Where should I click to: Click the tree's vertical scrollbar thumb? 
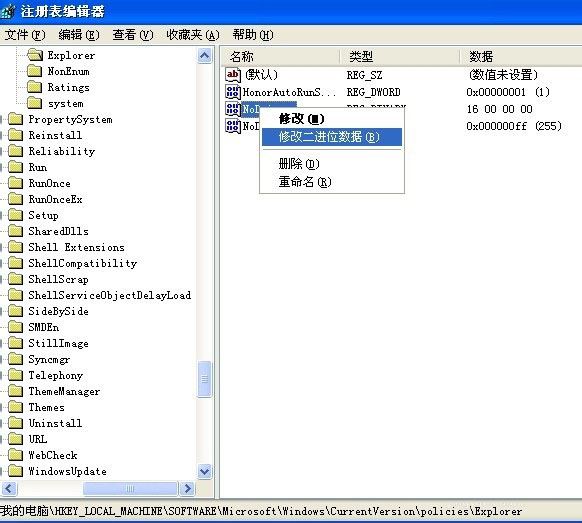tap(205, 379)
